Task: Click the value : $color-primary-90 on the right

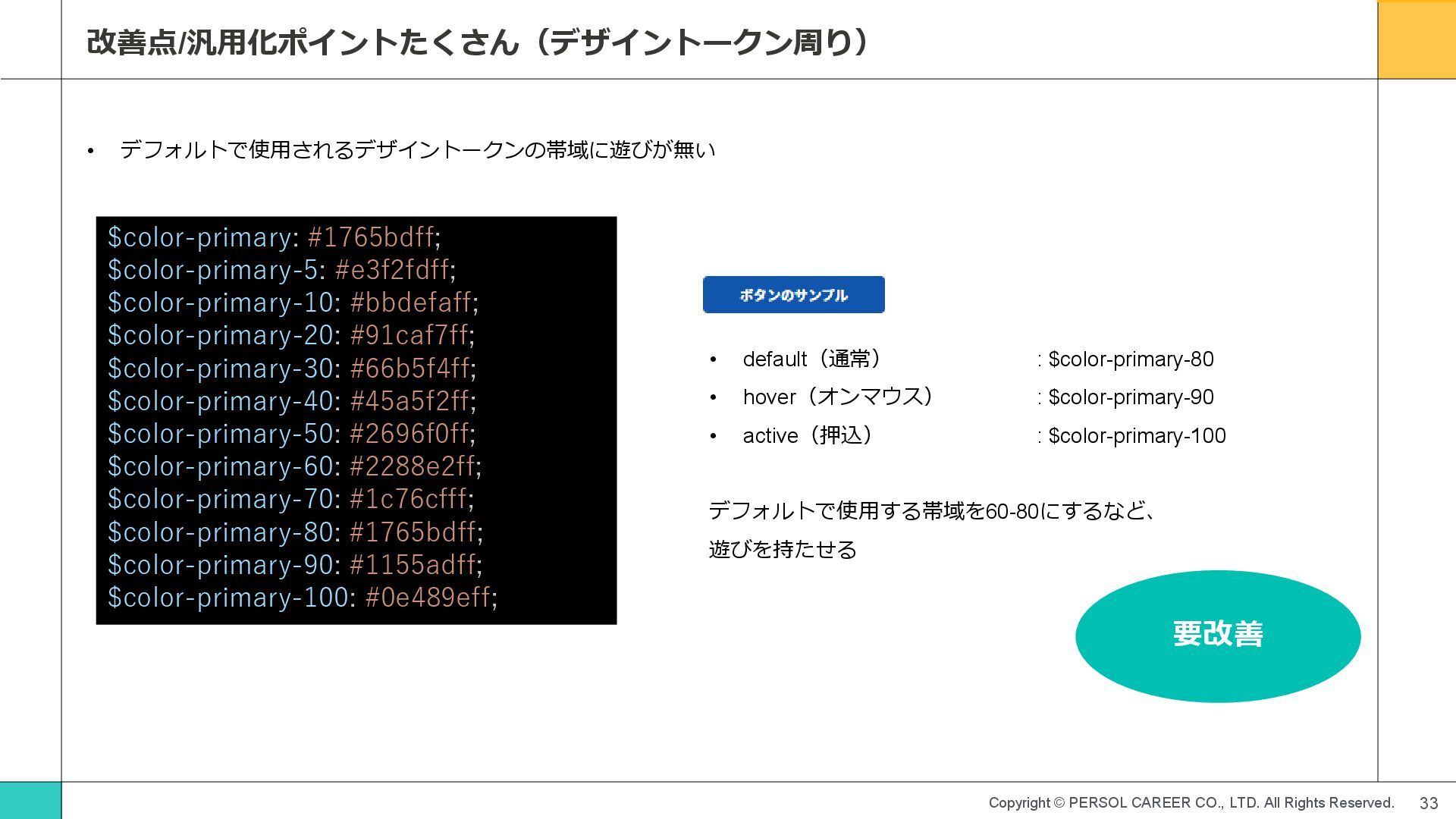Action: (1125, 397)
